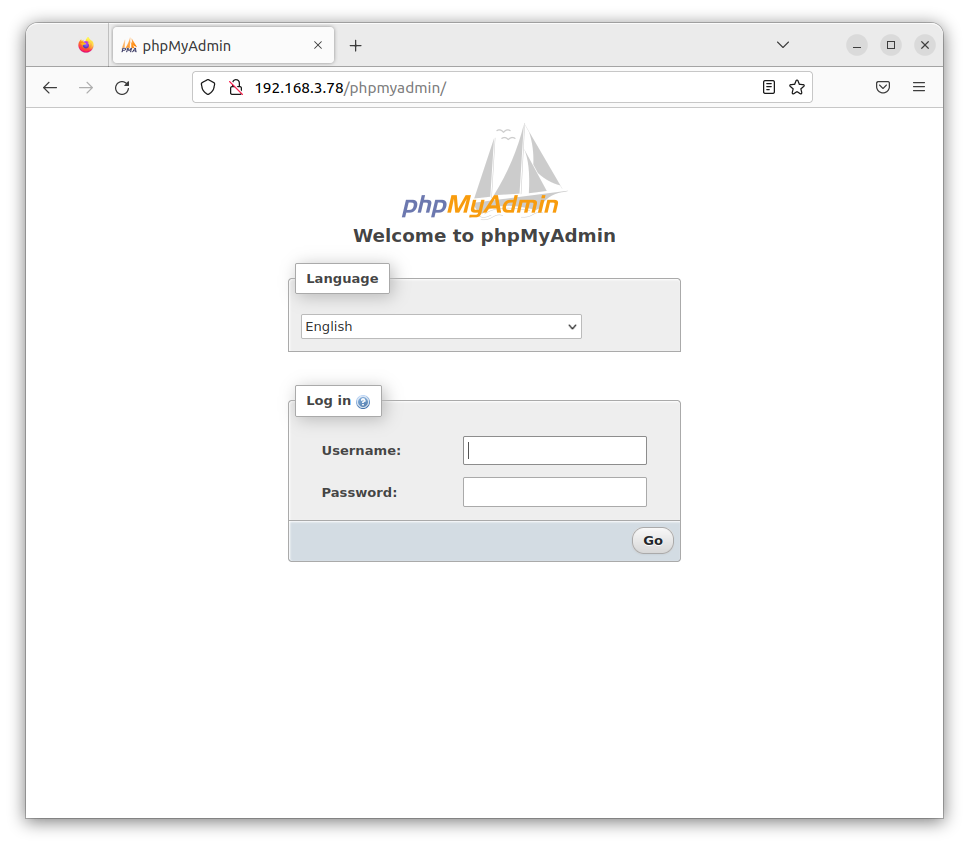Click the Username input field
The width and height of the screenshot is (969, 847).
click(554, 450)
